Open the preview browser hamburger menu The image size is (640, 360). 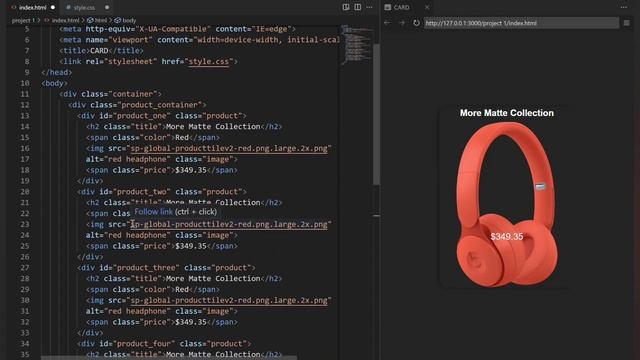point(627,23)
